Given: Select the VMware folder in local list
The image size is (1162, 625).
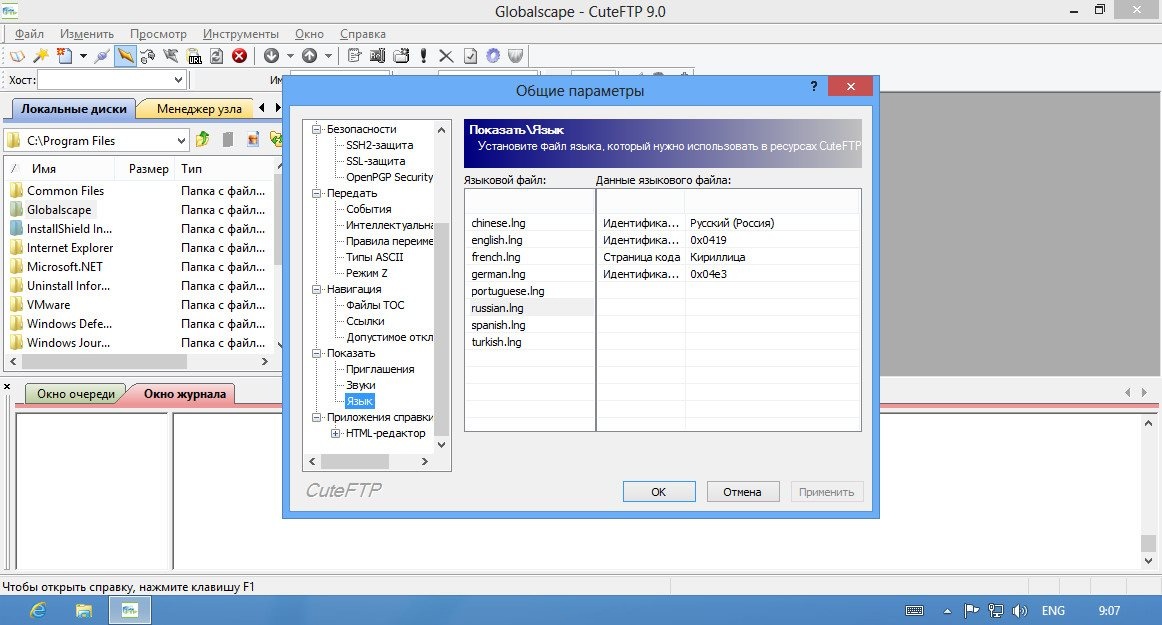Looking at the screenshot, I should 48,305.
